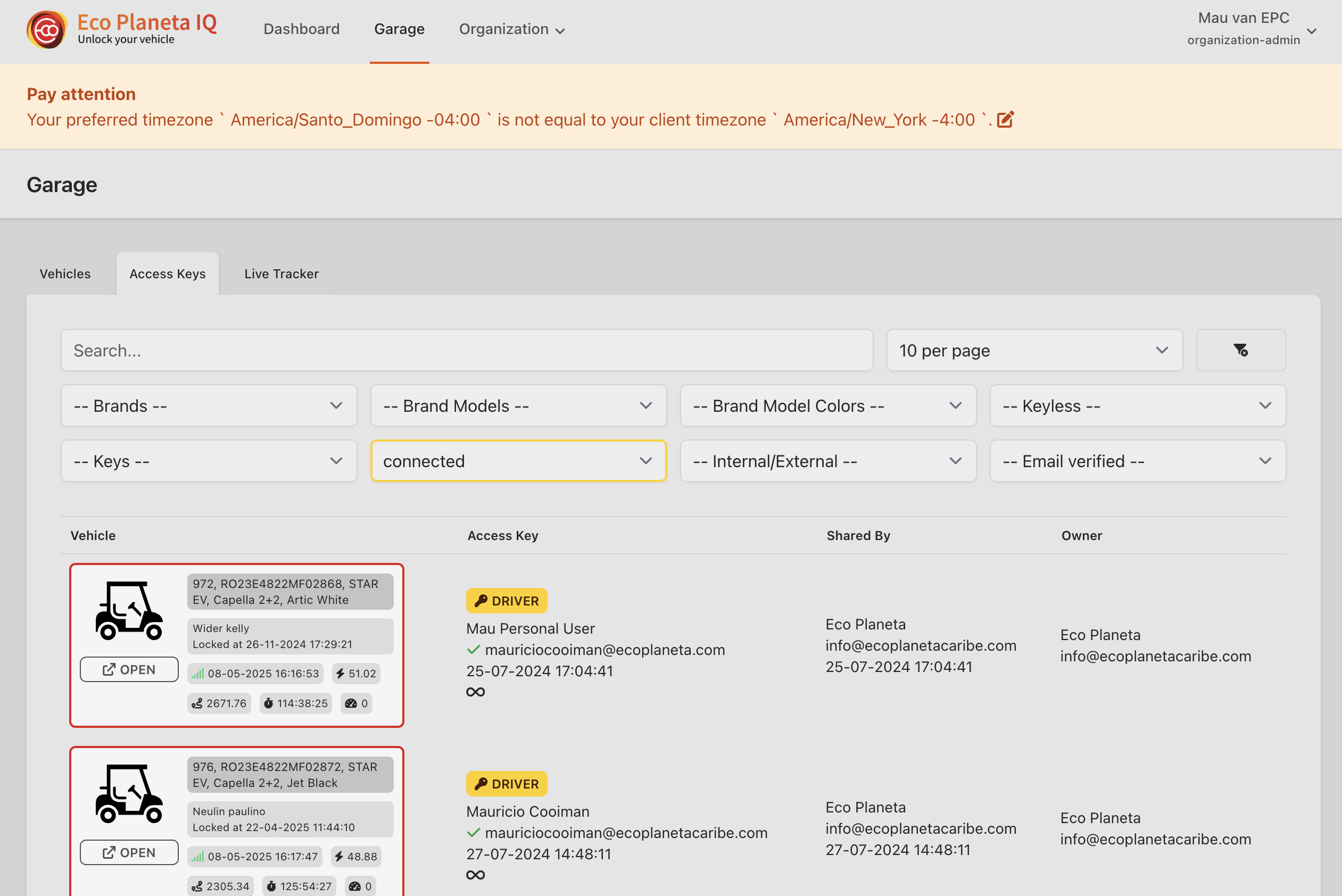Click the stopwatch badge 125:54:27
Viewport: 1342px width, 896px height.
(300, 886)
